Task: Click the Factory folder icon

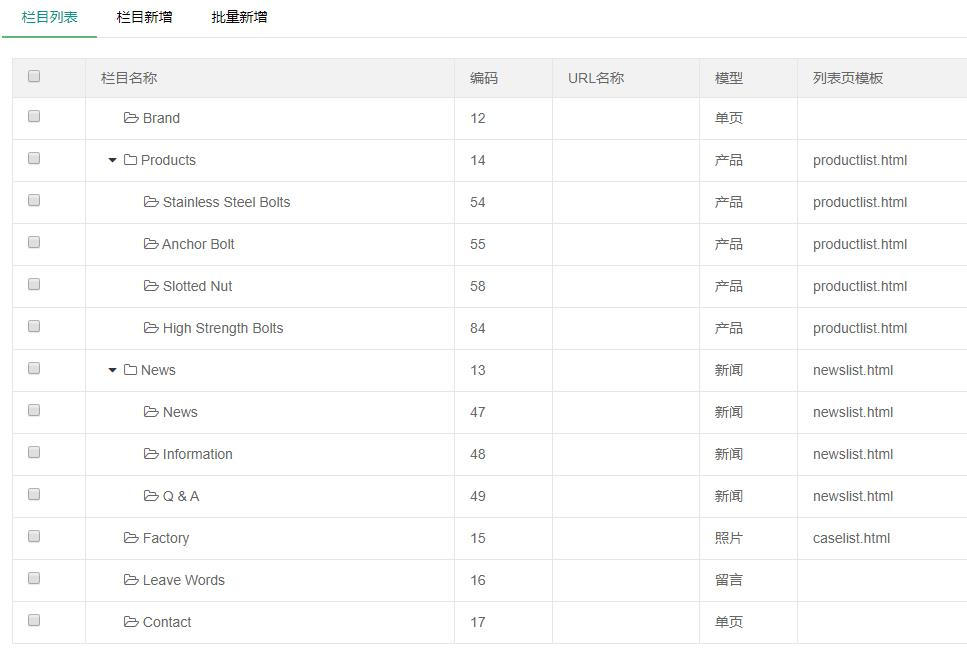Action: click(131, 538)
